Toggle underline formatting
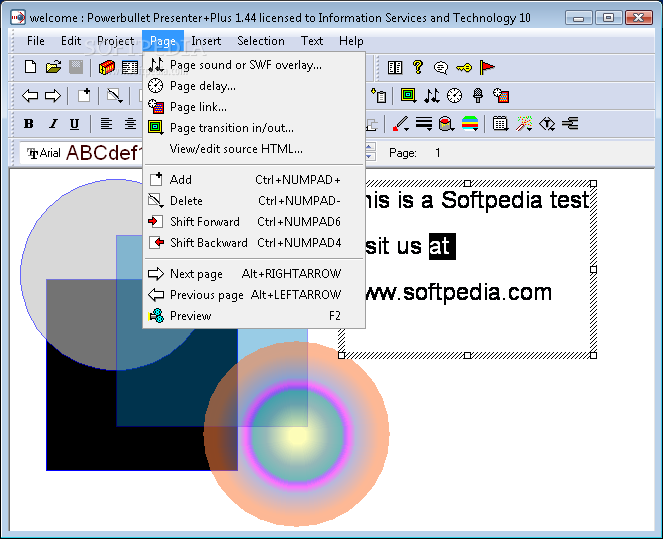Image resolution: width=663 pixels, height=539 pixels. coord(74,123)
